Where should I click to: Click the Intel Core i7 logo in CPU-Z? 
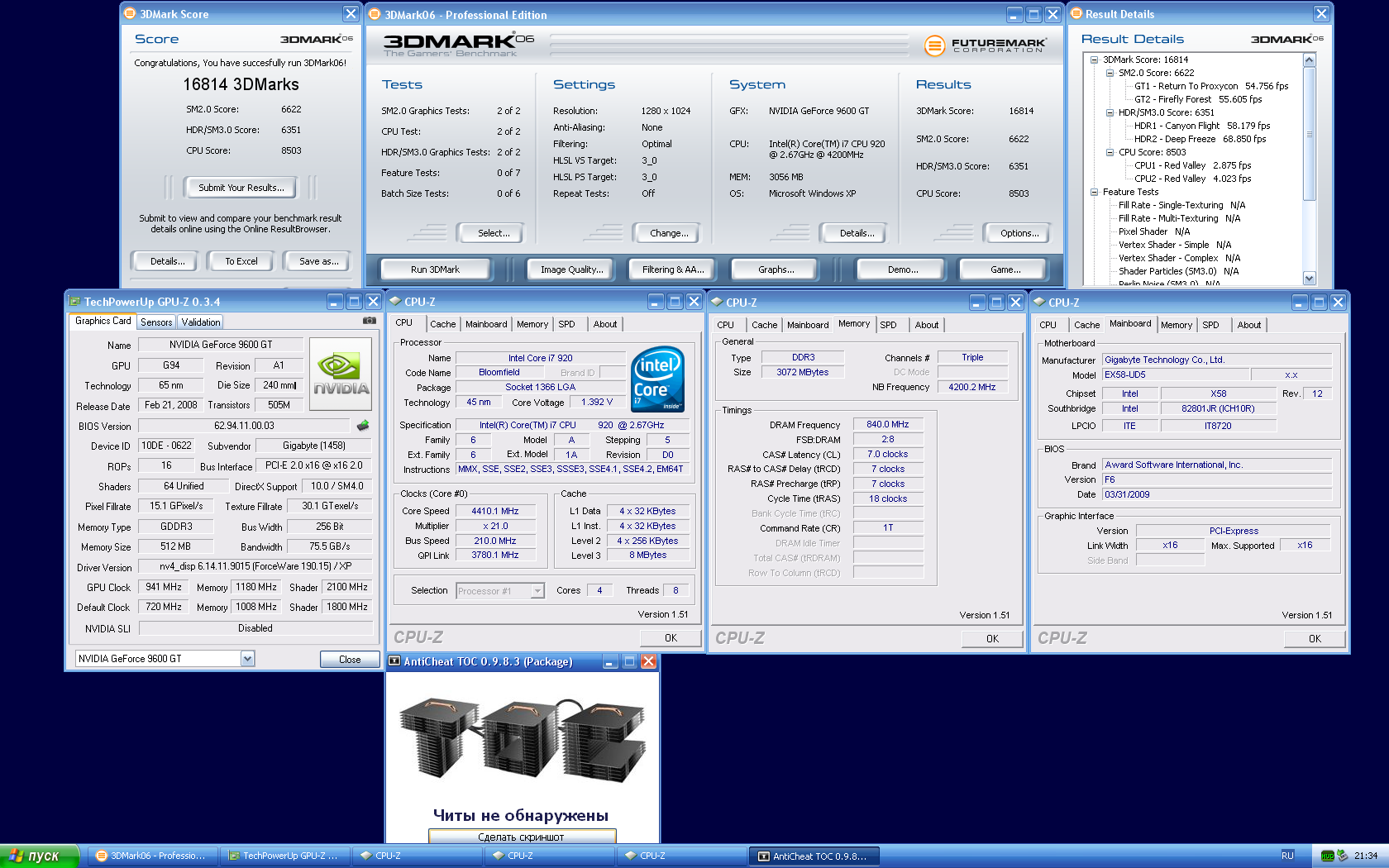point(657,379)
